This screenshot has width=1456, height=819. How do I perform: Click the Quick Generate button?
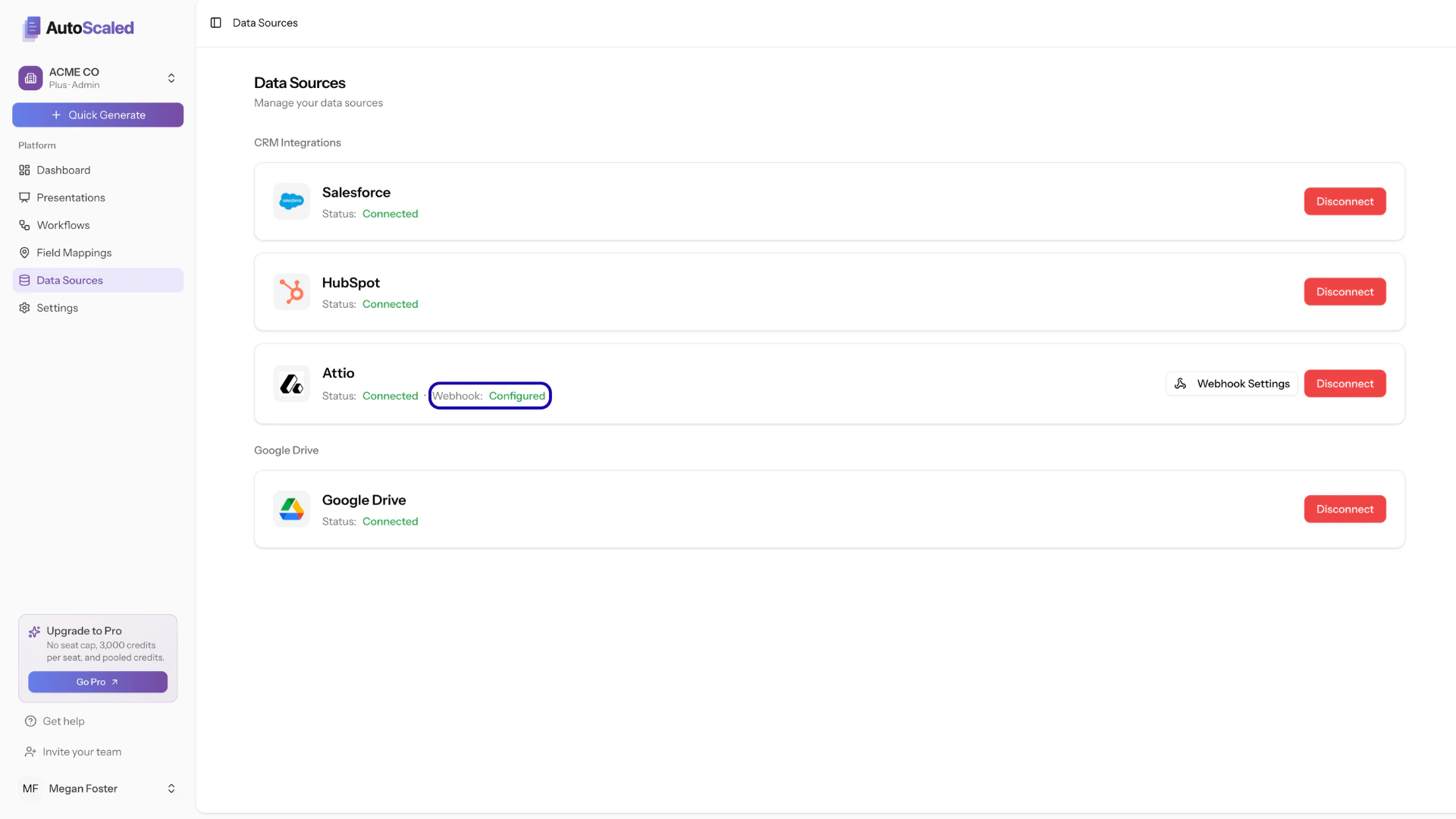click(x=97, y=115)
